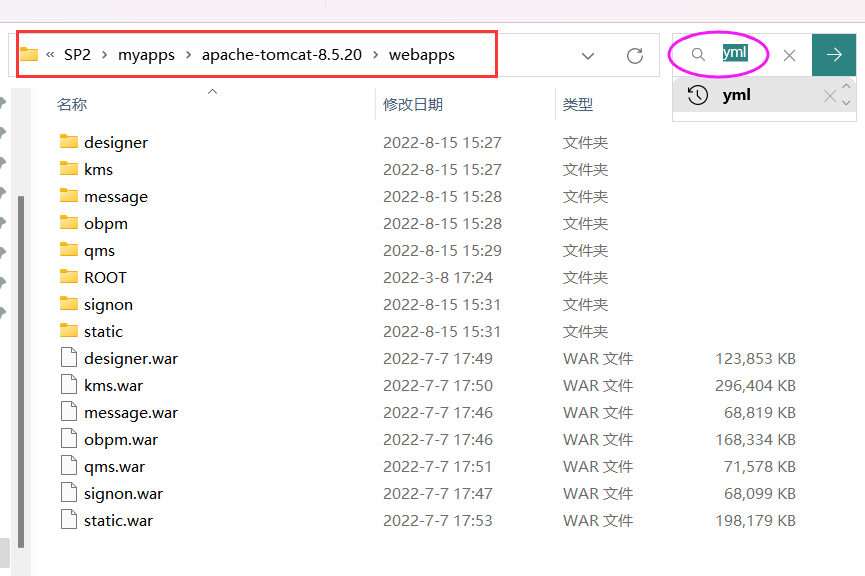Select the static folder icon
Screen dimensions: 865x576
point(69,331)
